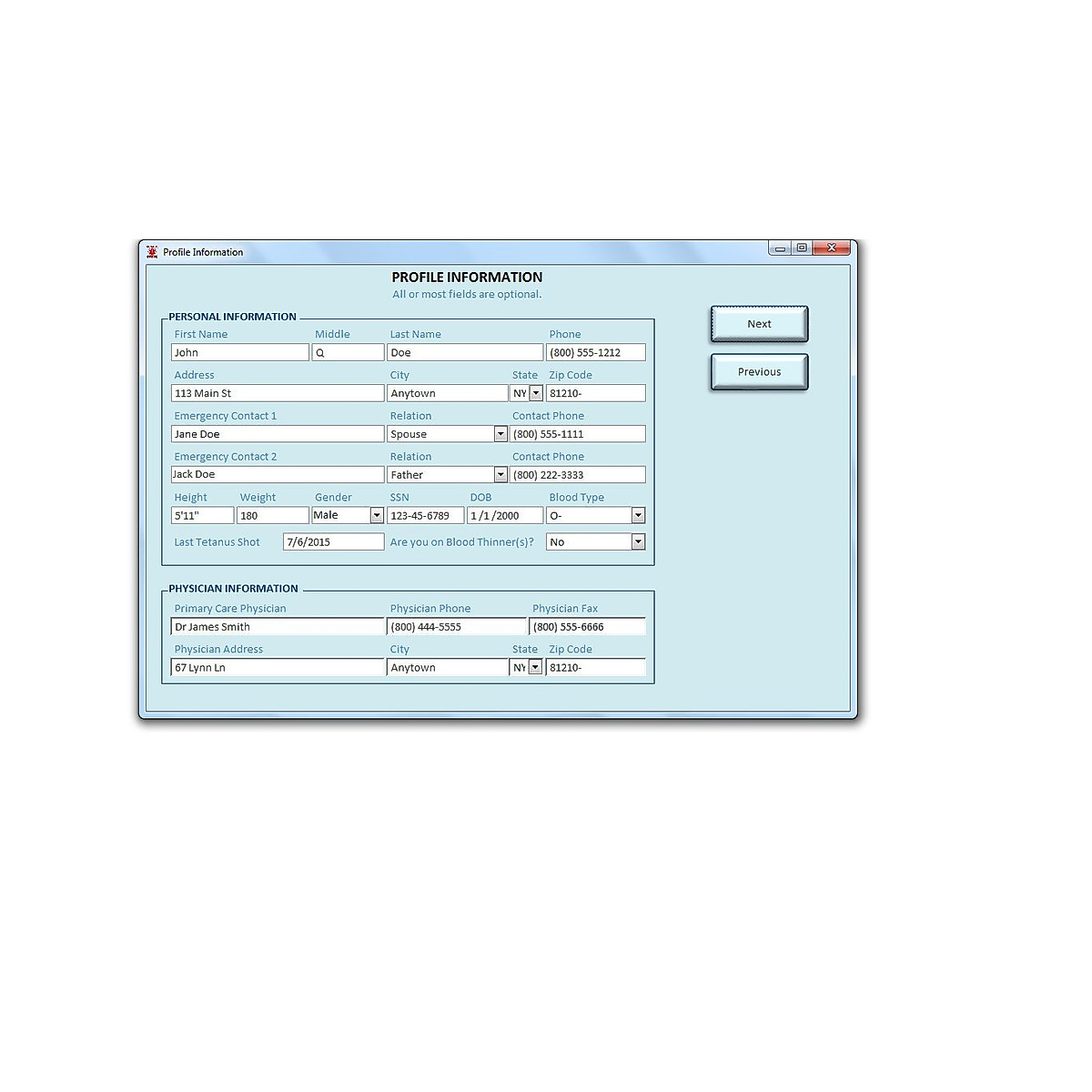The height and width of the screenshot is (1092, 1092).
Task: Click the SSN input field
Action: [x=425, y=516]
